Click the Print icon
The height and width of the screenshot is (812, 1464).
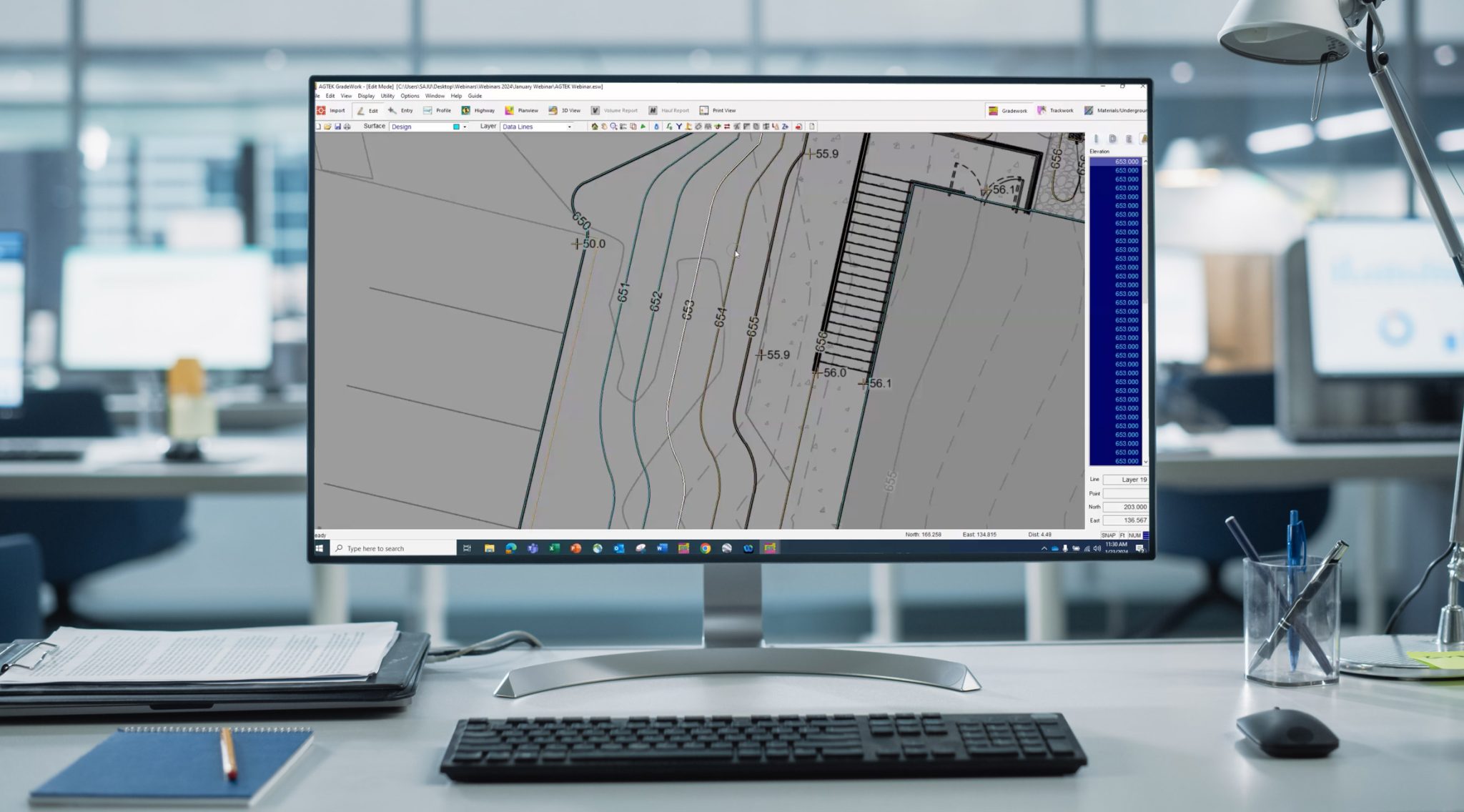[347, 127]
